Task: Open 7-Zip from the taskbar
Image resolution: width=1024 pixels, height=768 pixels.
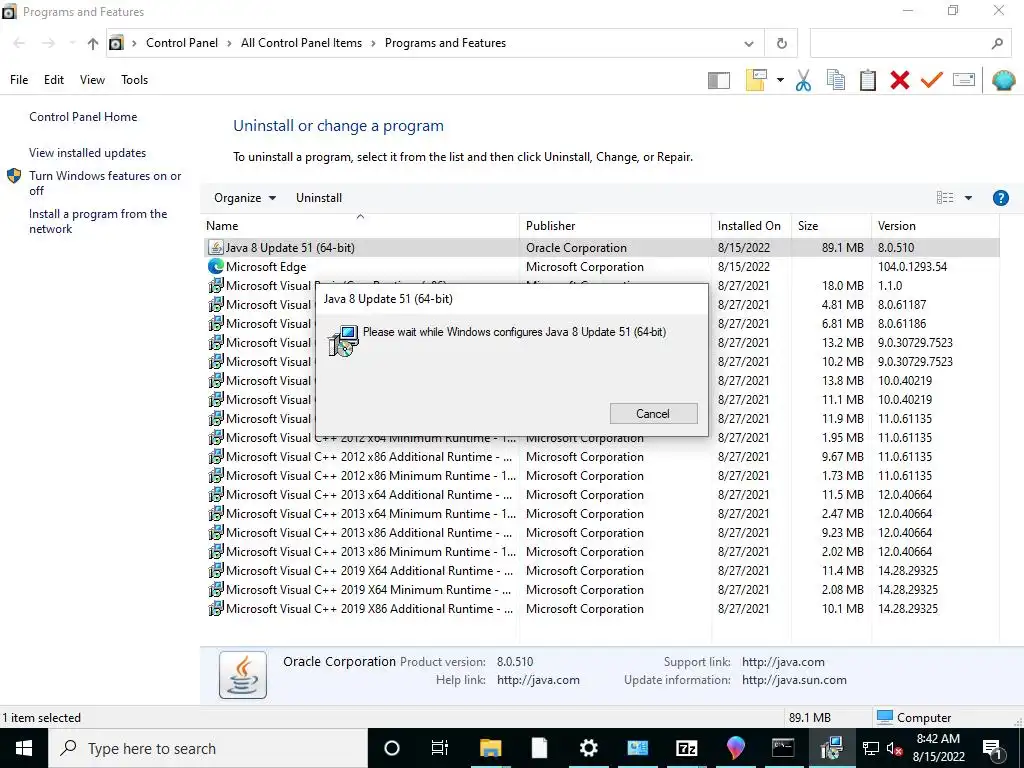Action: [x=686, y=748]
